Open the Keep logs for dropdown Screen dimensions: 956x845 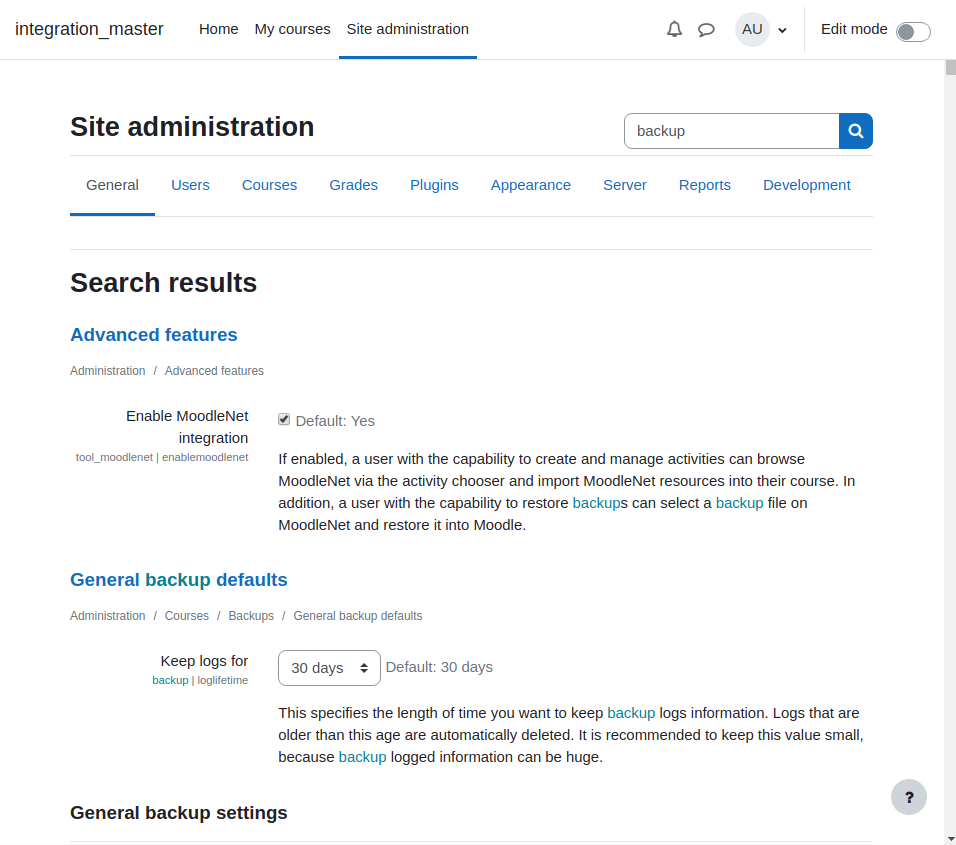[329, 668]
